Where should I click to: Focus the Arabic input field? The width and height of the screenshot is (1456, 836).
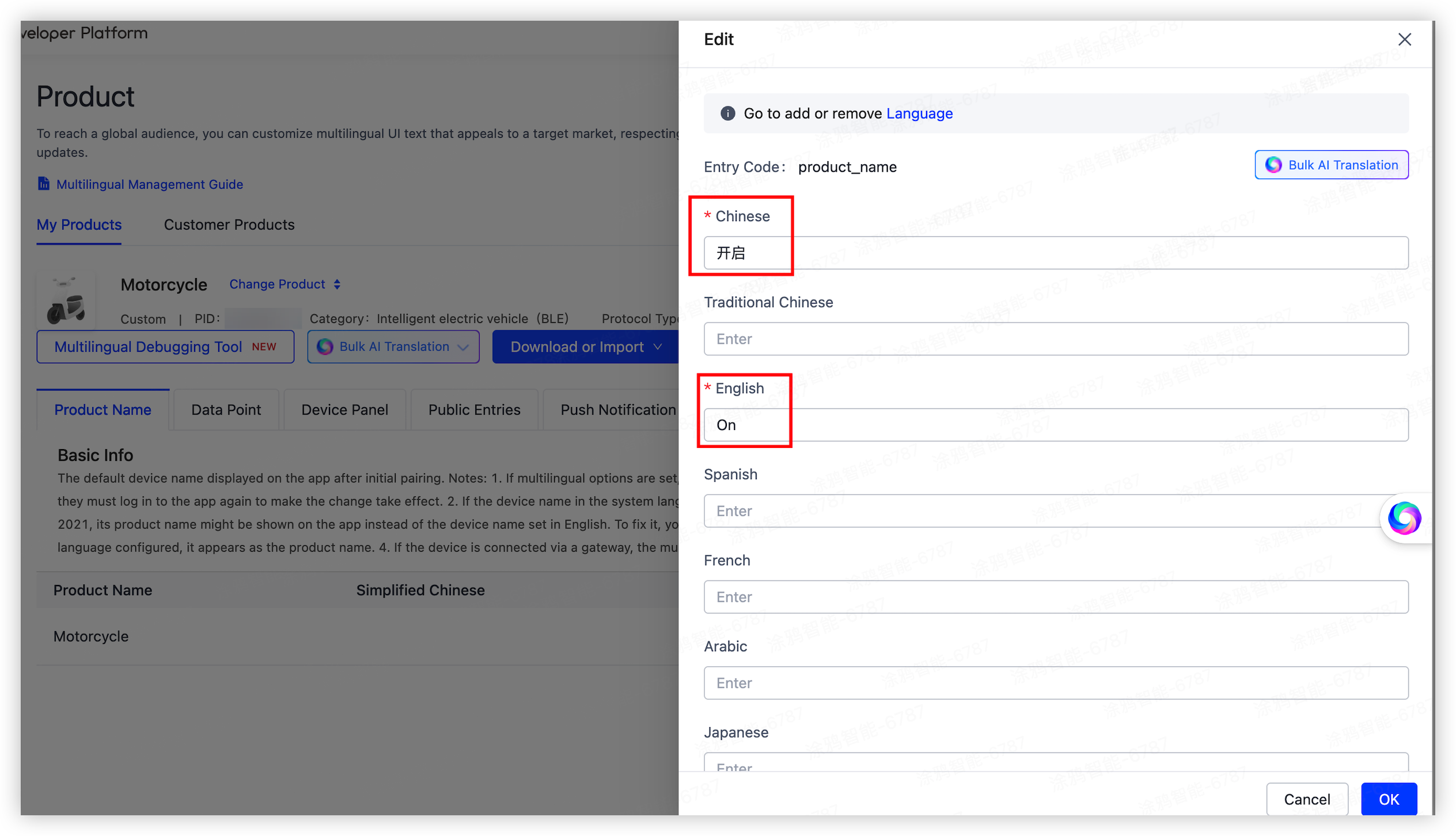pos(1056,683)
